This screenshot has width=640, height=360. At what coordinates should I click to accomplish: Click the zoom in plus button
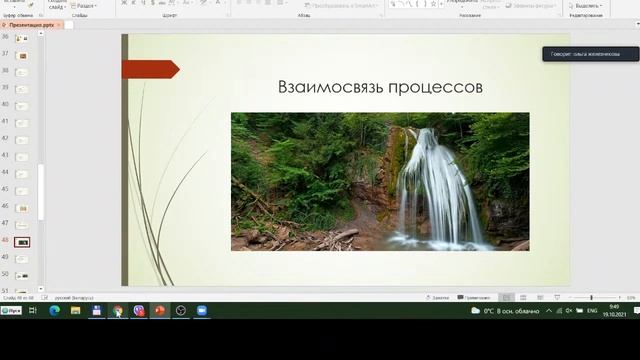[x=620, y=298]
